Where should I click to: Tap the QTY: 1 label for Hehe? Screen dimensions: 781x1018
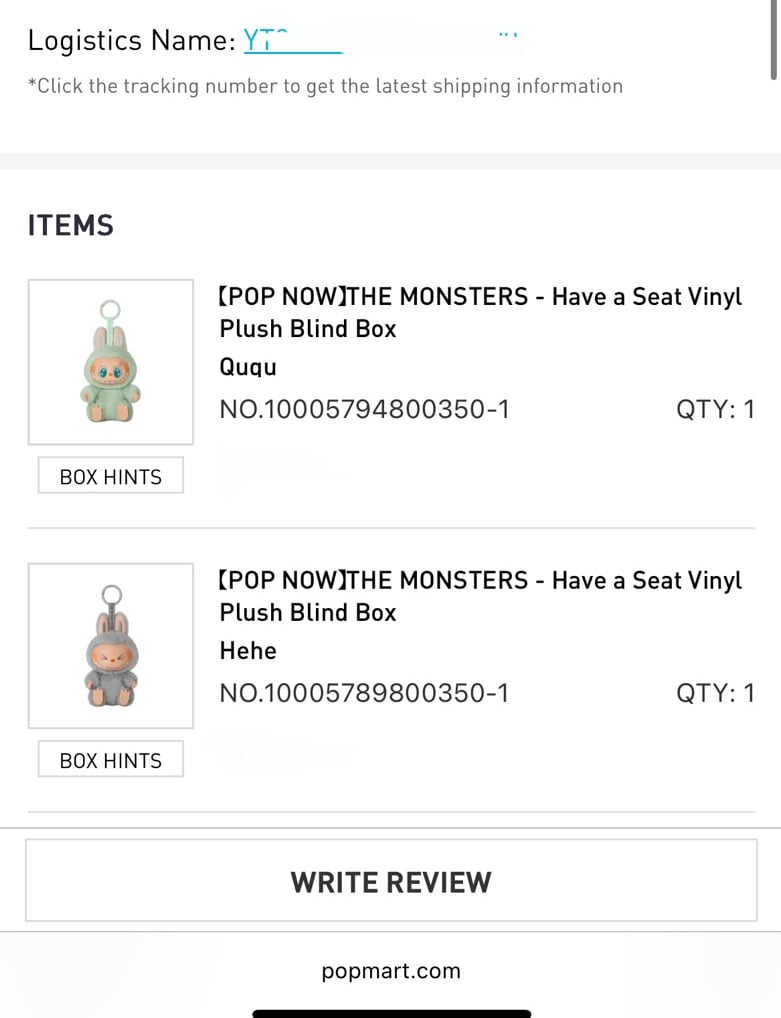click(x=715, y=693)
